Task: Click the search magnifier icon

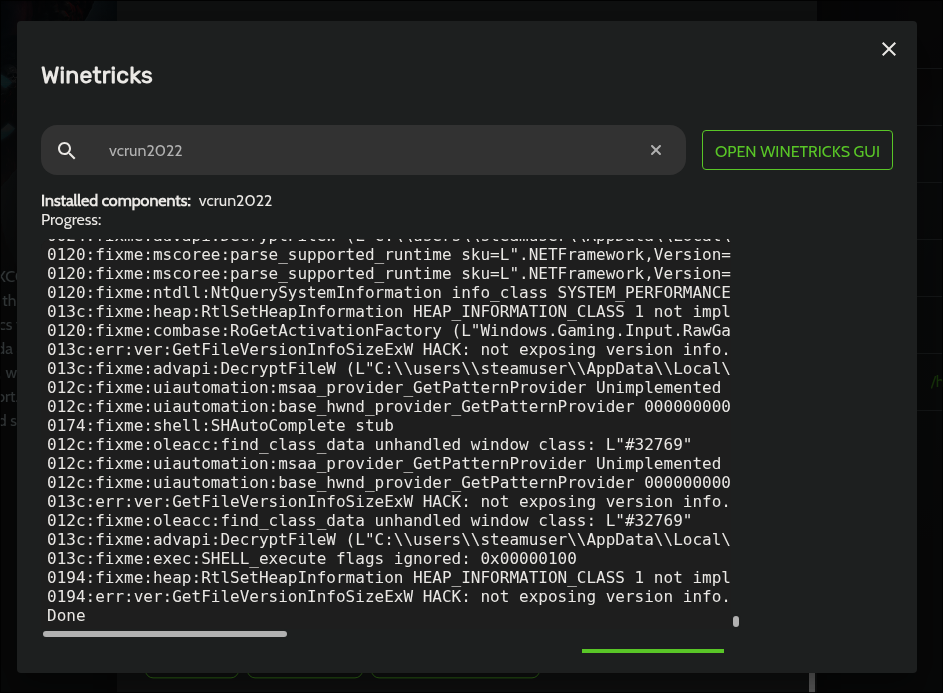Action: [x=66, y=150]
